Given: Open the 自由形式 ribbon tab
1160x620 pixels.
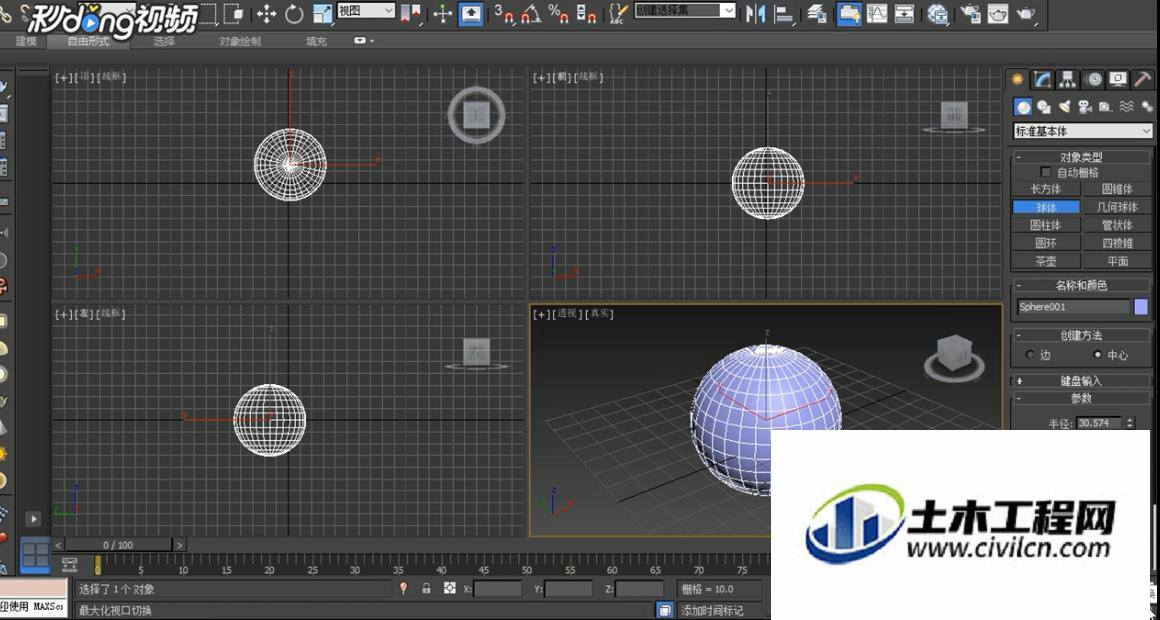Looking at the screenshot, I should [x=89, y=41].
